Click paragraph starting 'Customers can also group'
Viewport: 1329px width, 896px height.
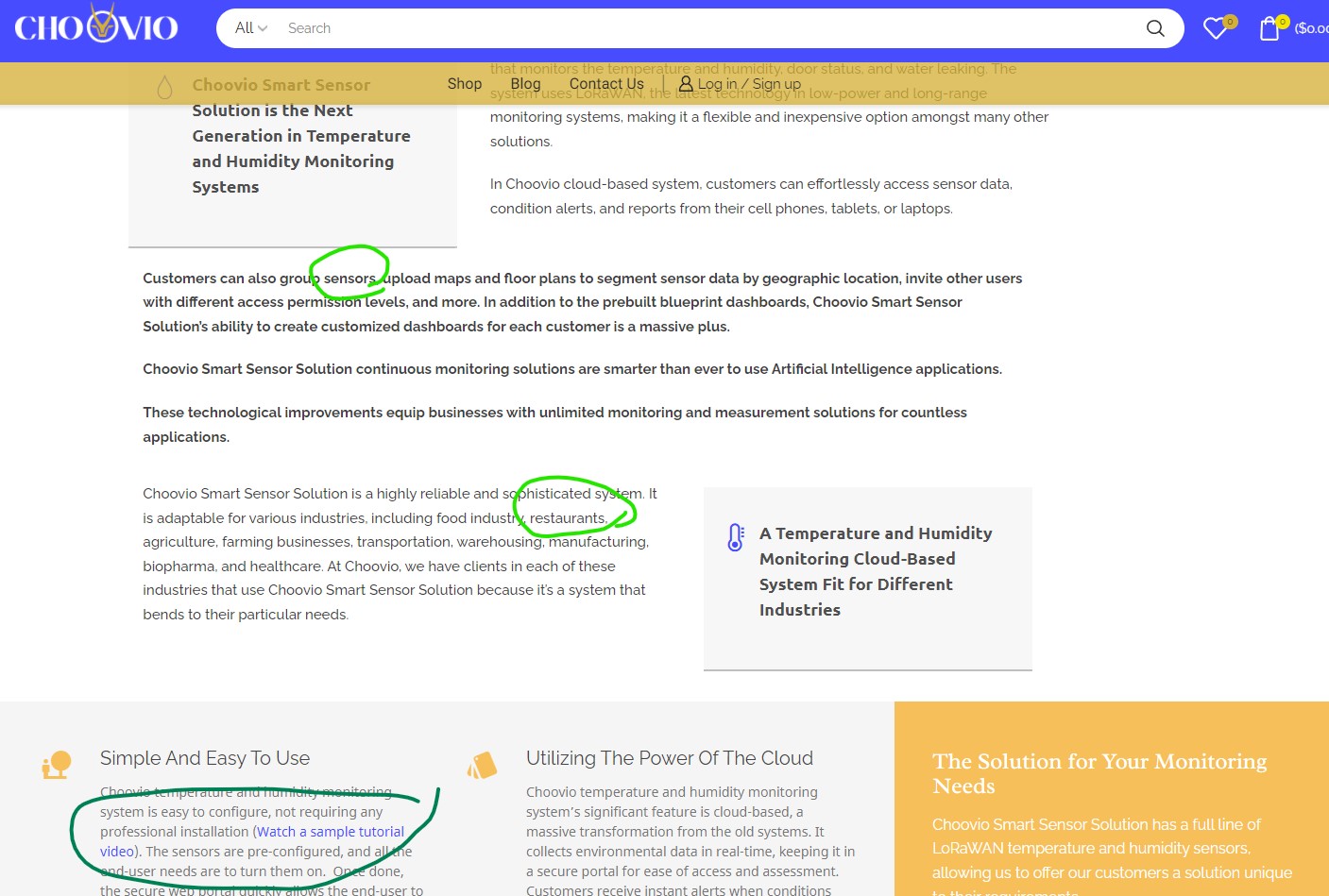[x=583, y=302]
